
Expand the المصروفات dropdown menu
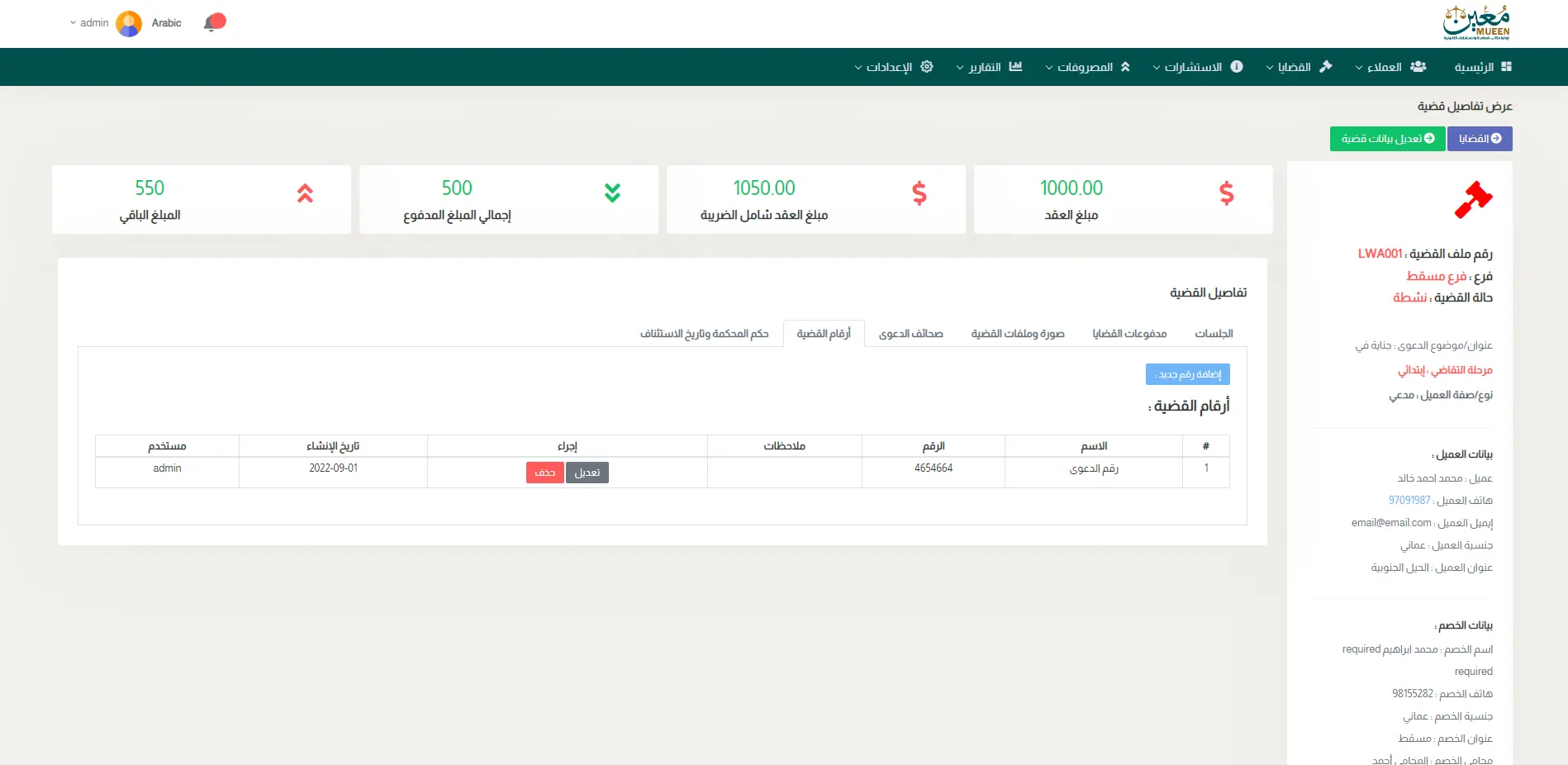[1086, 67]
